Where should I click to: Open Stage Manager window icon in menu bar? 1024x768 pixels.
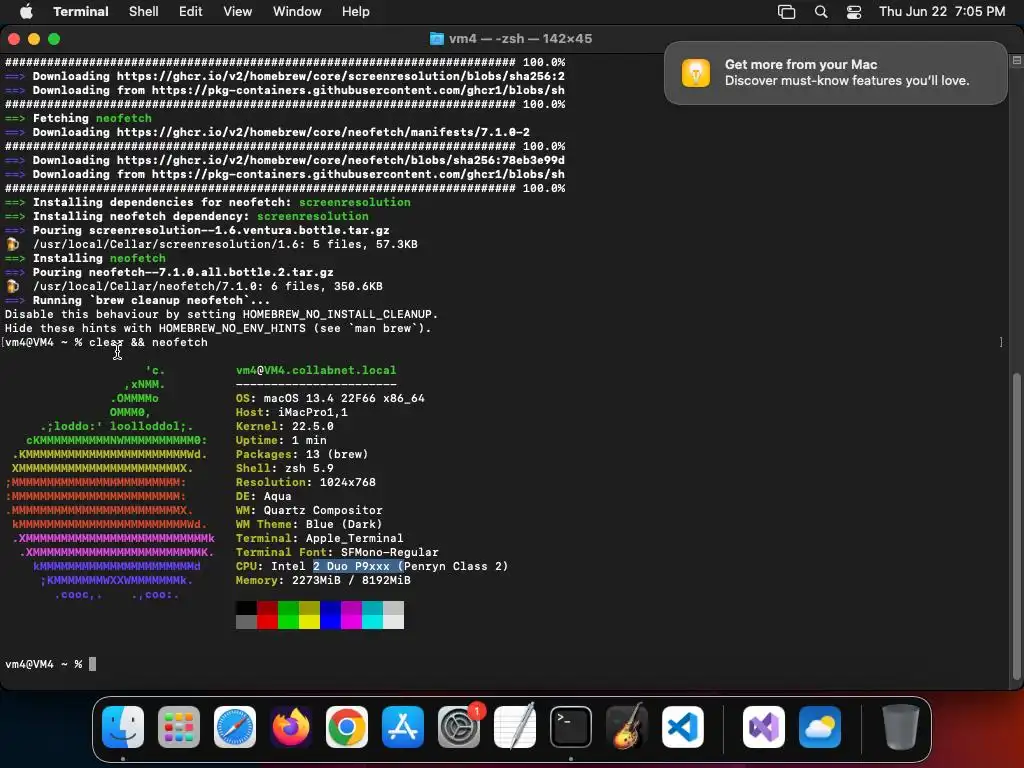point(786,12)
